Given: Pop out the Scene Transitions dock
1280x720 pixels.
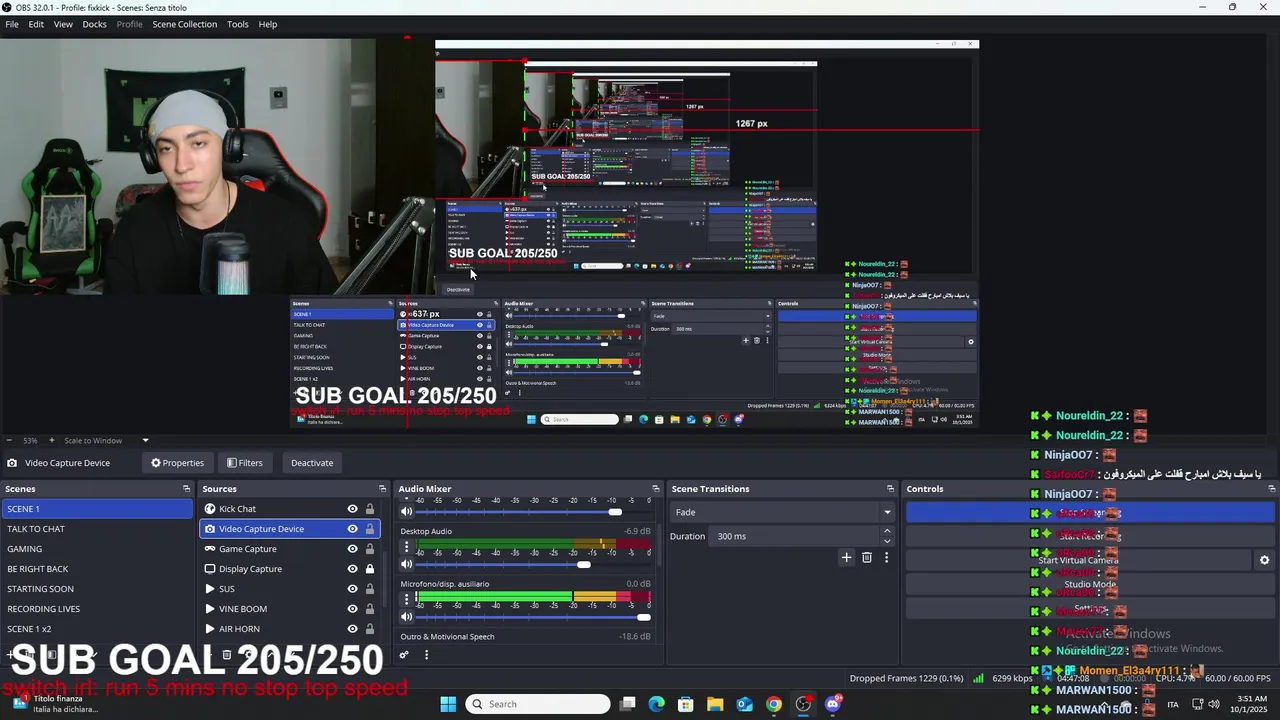Looking at the screenshot, I should tap(890, 489).
